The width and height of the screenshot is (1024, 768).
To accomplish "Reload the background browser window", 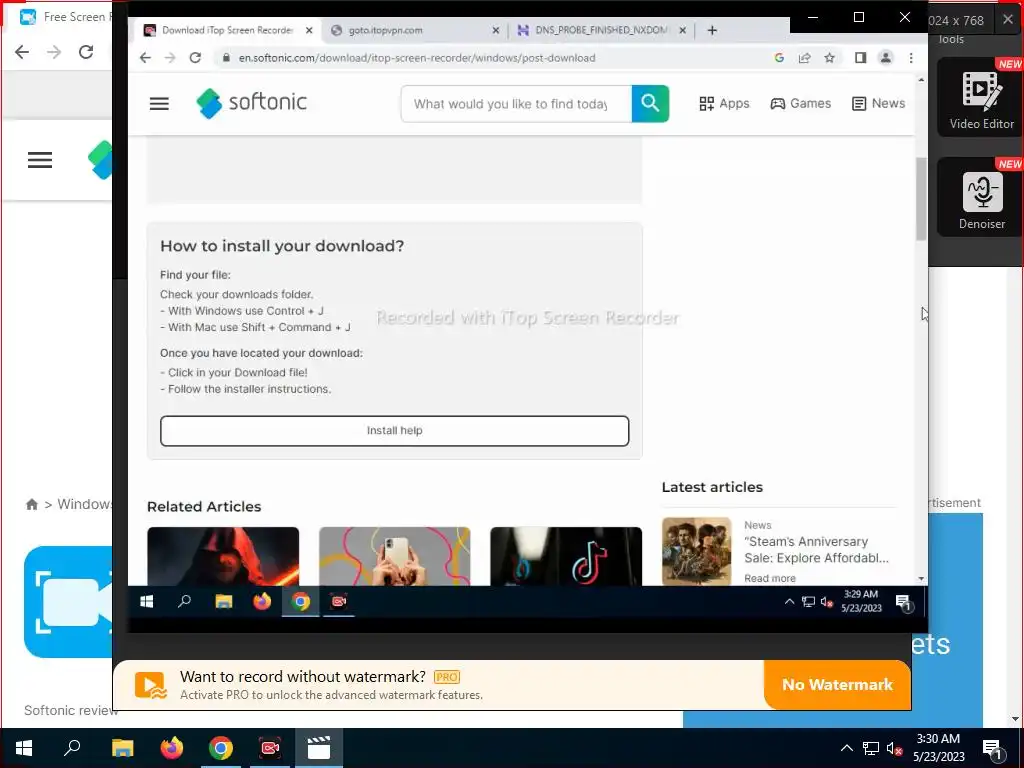I will click(x=86, y=52).
